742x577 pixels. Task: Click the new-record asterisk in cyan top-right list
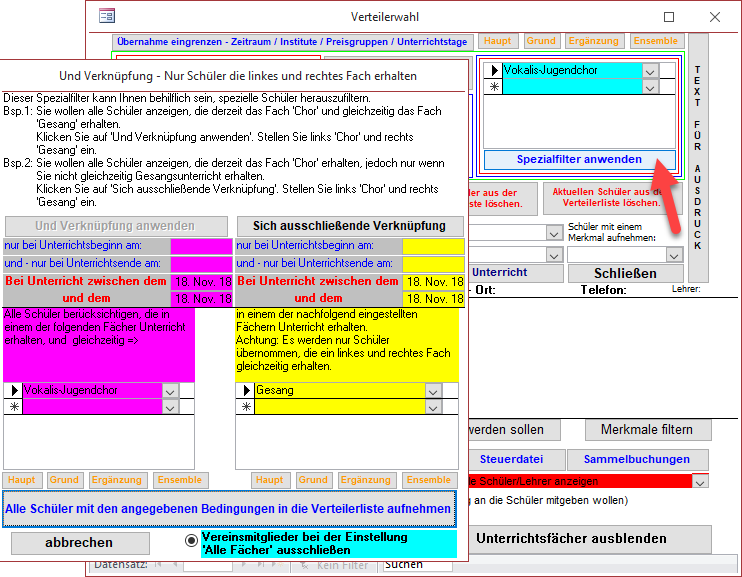click(x=492, y=88)
